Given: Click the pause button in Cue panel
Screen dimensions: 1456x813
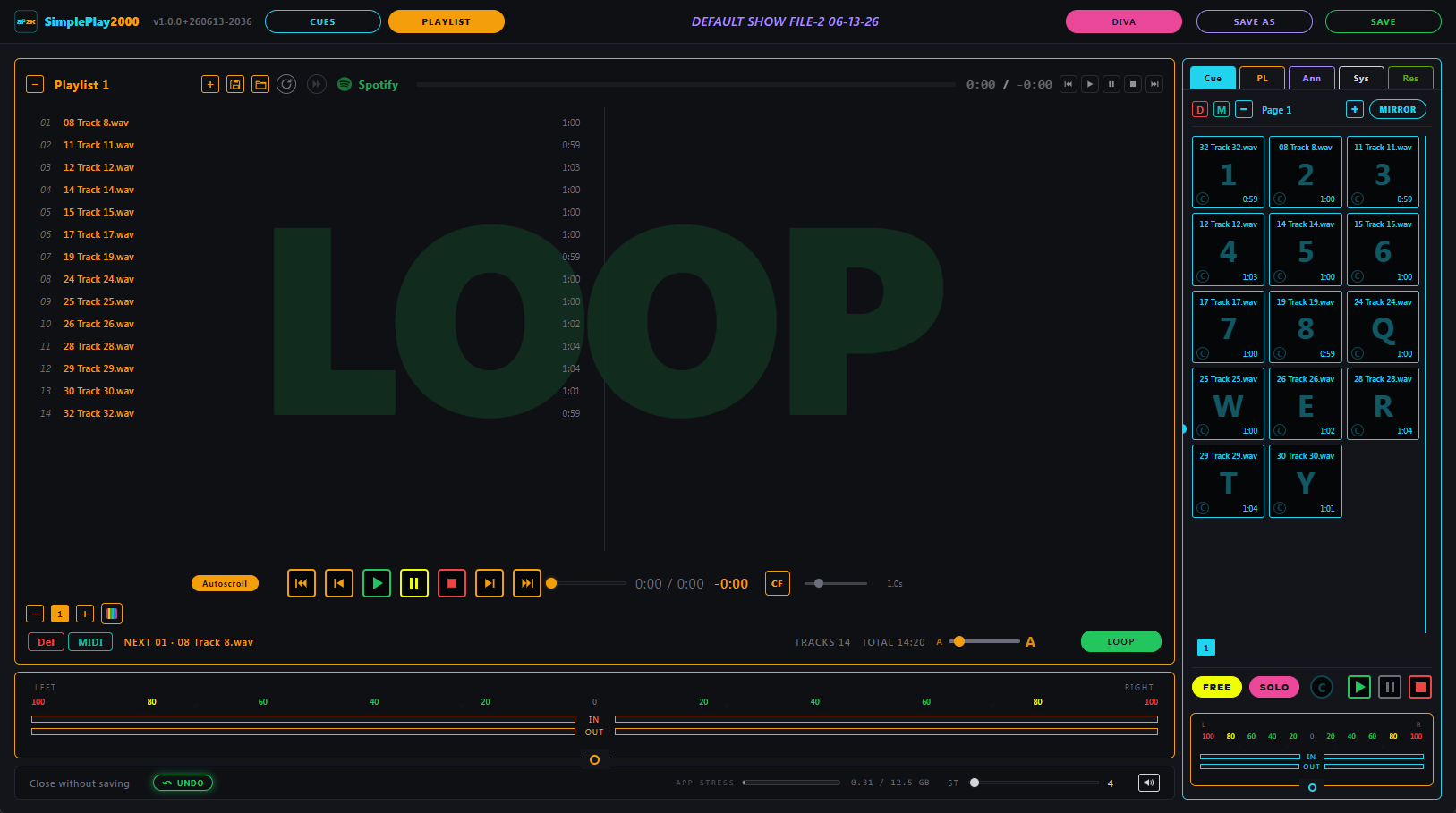Looking at the screenshot, I should coord(1390,687).
